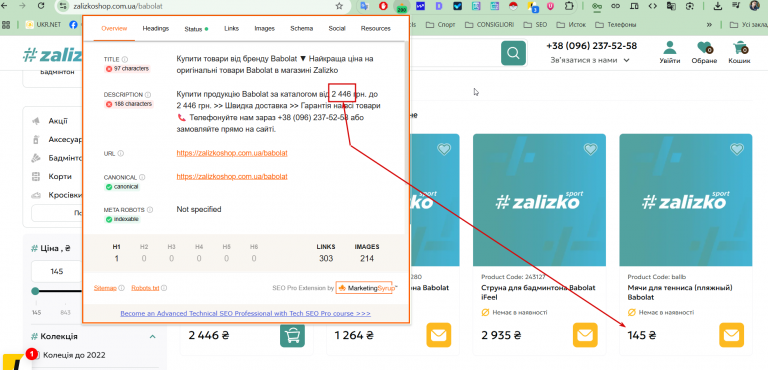This screenshot has width=768, height=370.
Task: Open the browser downloads icon
Action: pos(718,6)
